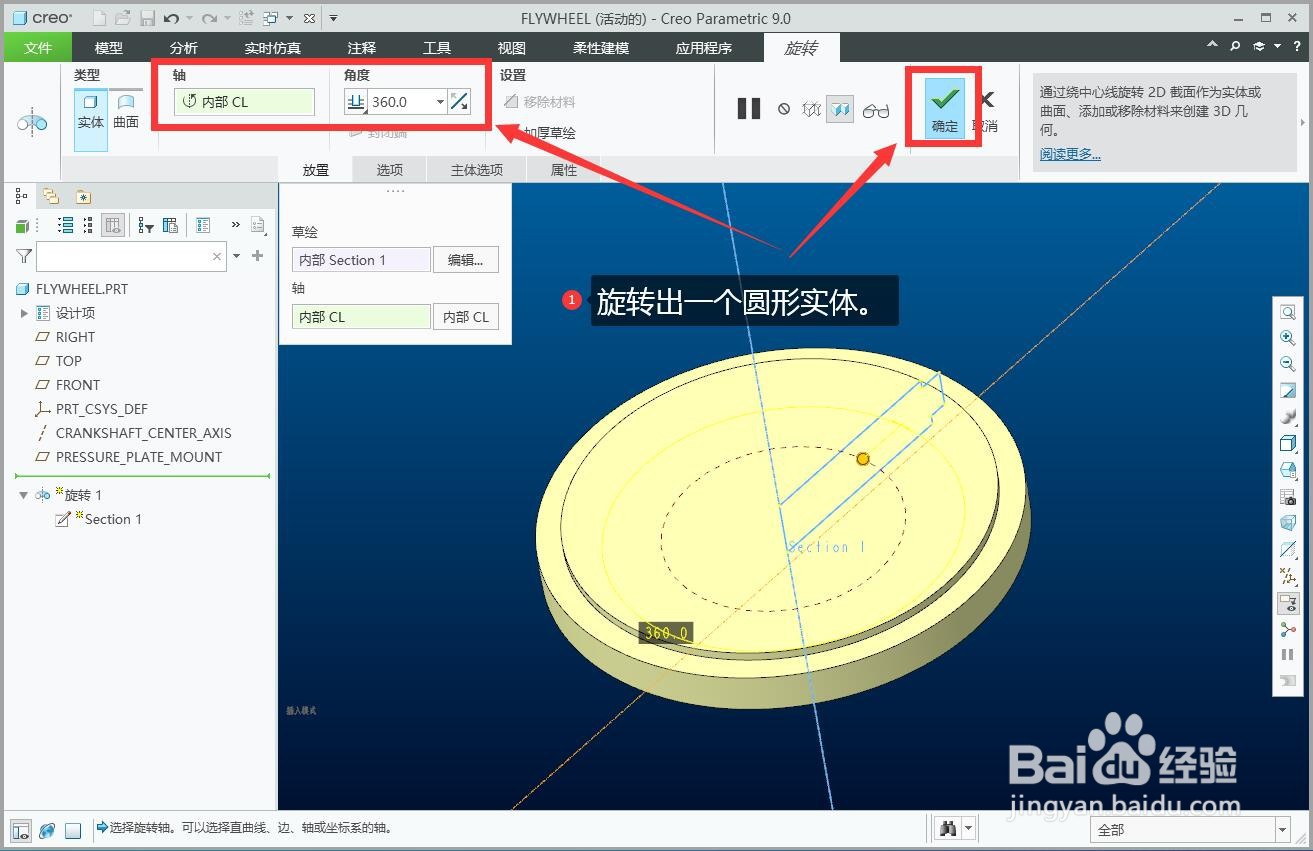Image resolution: width=1313 pixels, height=851 pixels.
Task: Click the Windows switcher icon
Action: [271, 18]
